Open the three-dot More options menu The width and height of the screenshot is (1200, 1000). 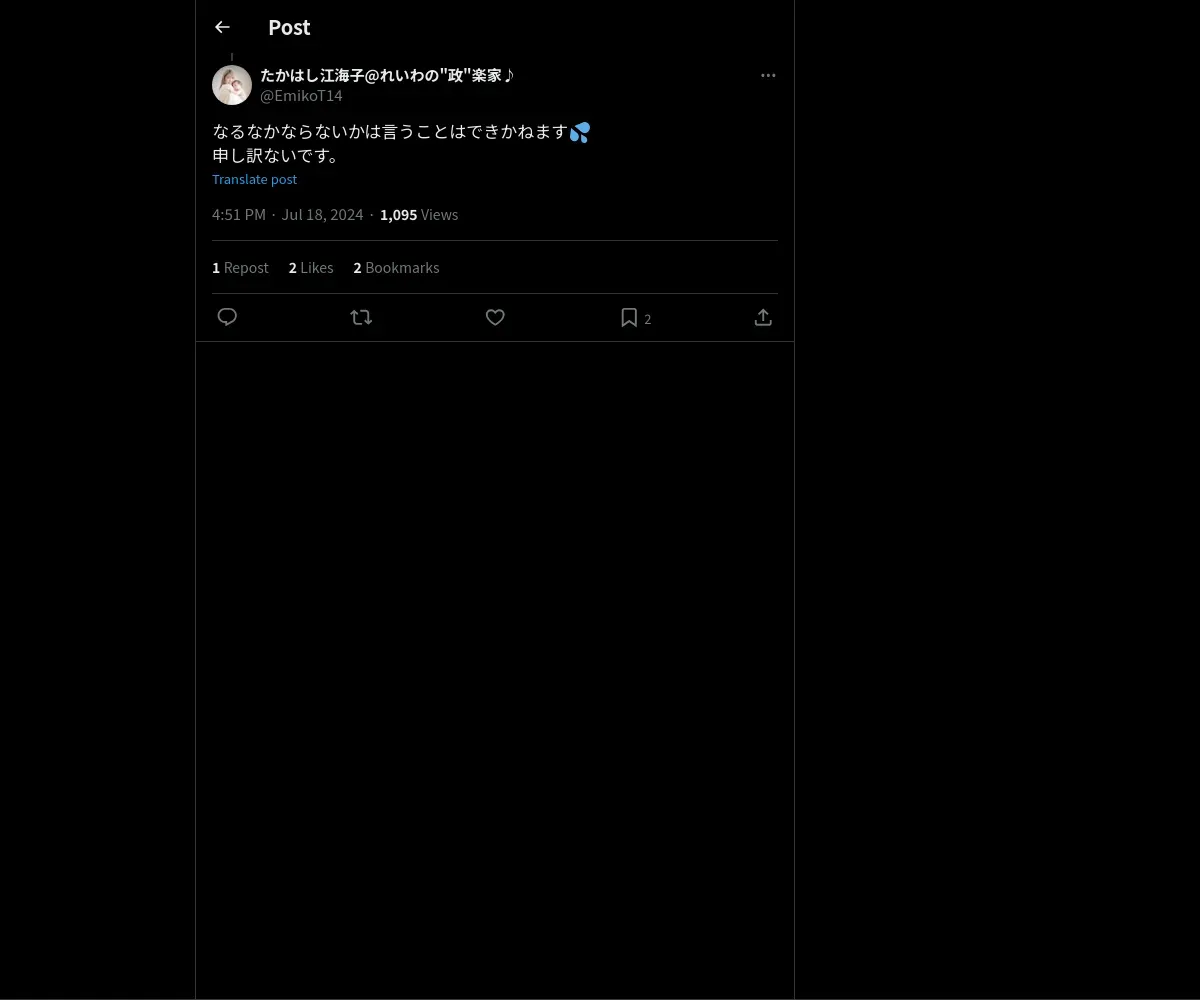click(768, 75)
